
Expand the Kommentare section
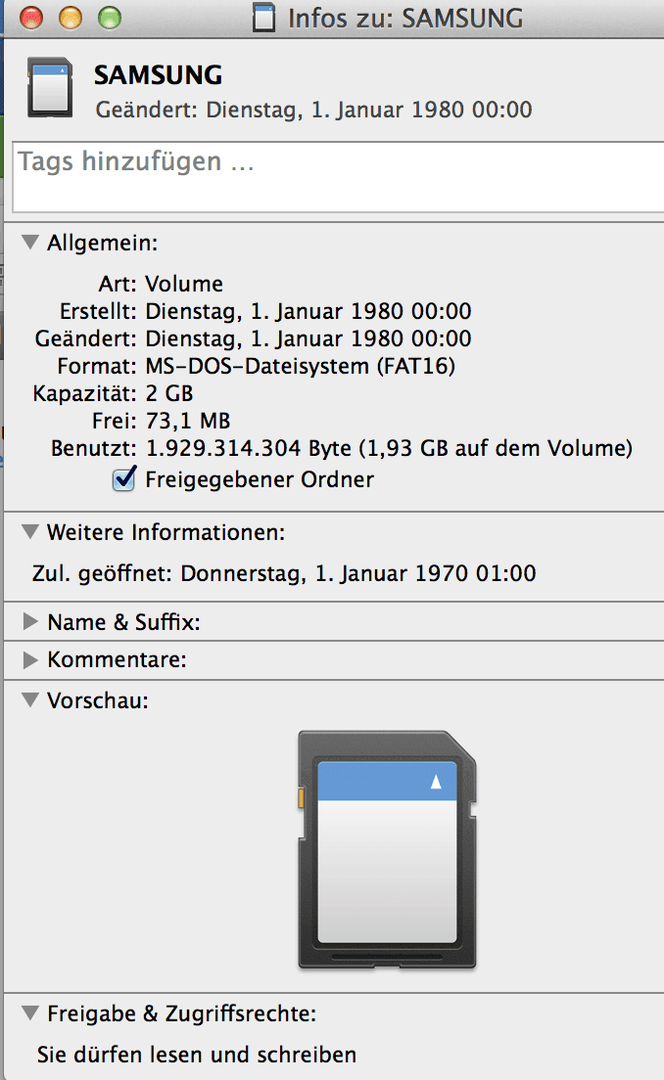[30, 660]
